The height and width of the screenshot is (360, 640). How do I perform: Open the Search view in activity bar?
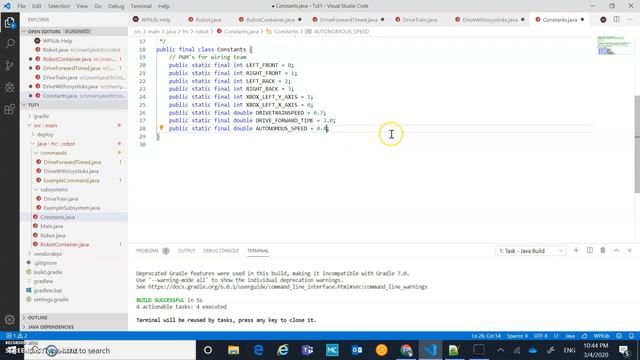click(9, 44)
